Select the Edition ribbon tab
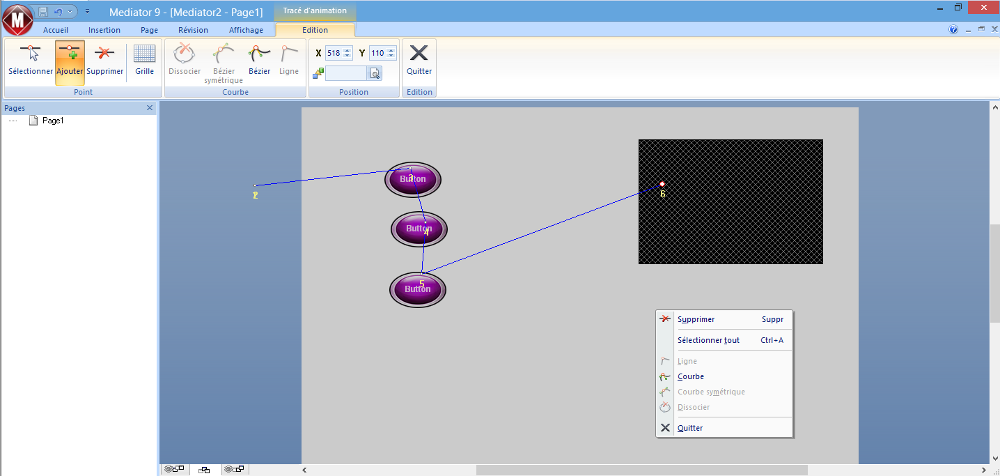1000x476 pixels. coord(315,30)
